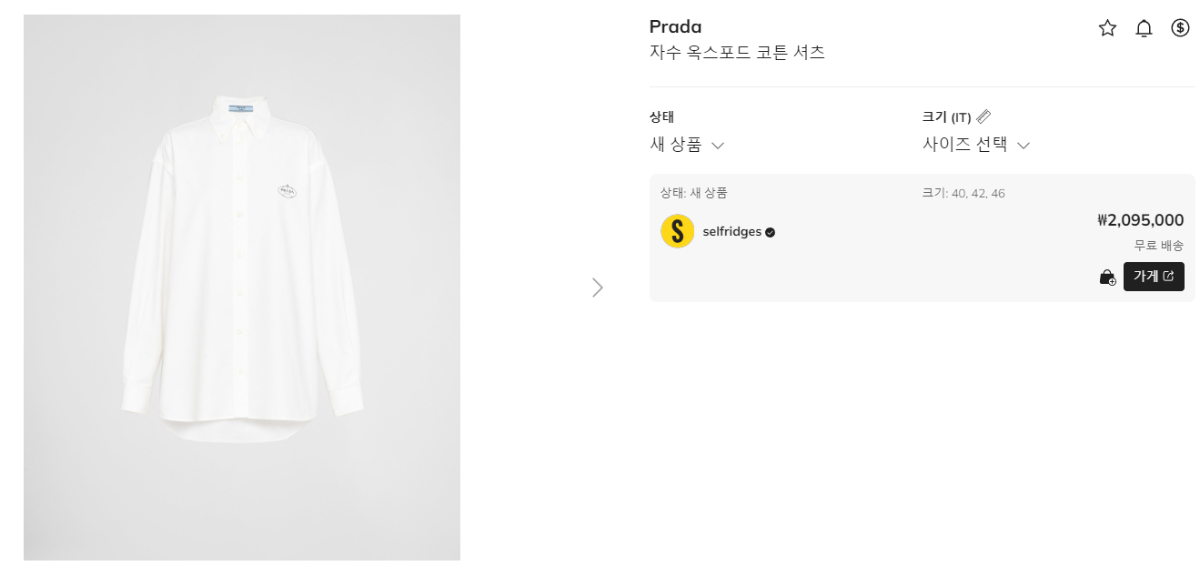Open the 사이즈 선택 size dropdown
The image size is (1200, 586).
click(x=975, y=145)
